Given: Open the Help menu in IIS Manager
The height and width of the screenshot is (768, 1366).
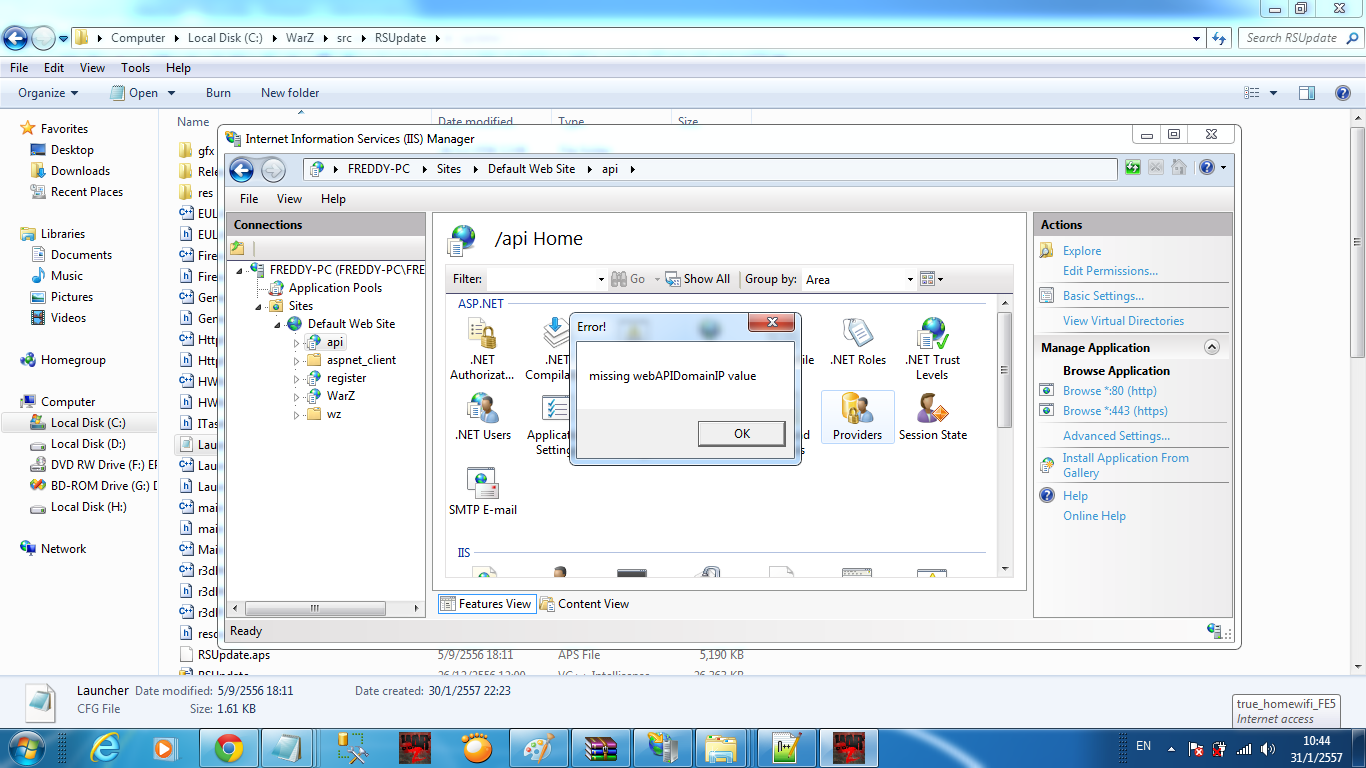Looking at the screenshot, I should click(333, 199).
